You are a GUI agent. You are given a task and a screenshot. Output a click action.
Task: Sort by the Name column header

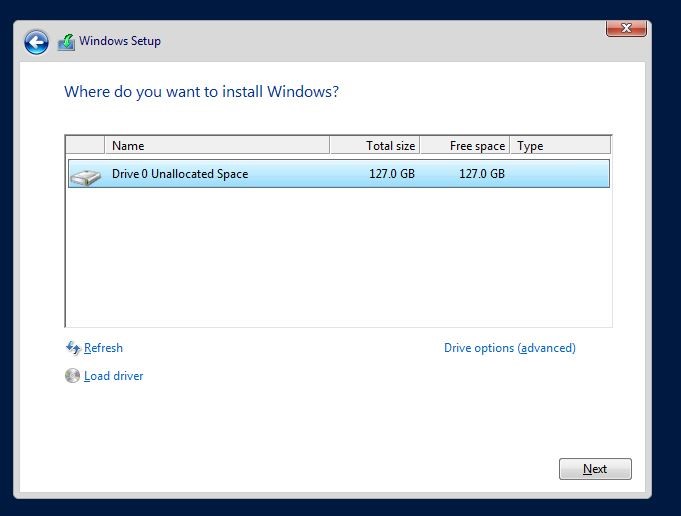click(x=217, y=146)
